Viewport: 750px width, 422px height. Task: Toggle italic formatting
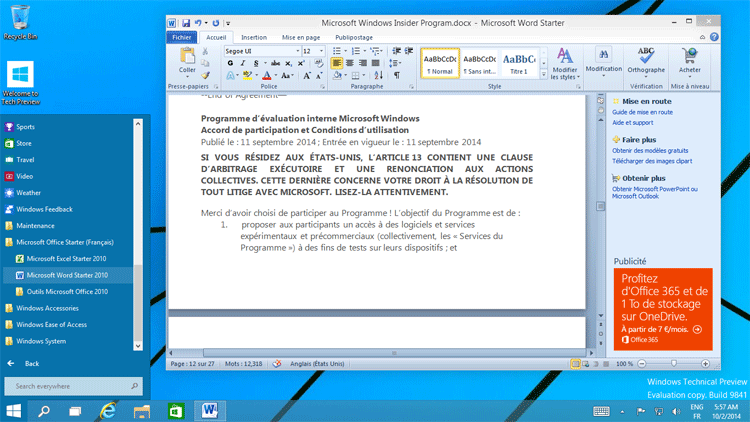(x=243, y=63)
